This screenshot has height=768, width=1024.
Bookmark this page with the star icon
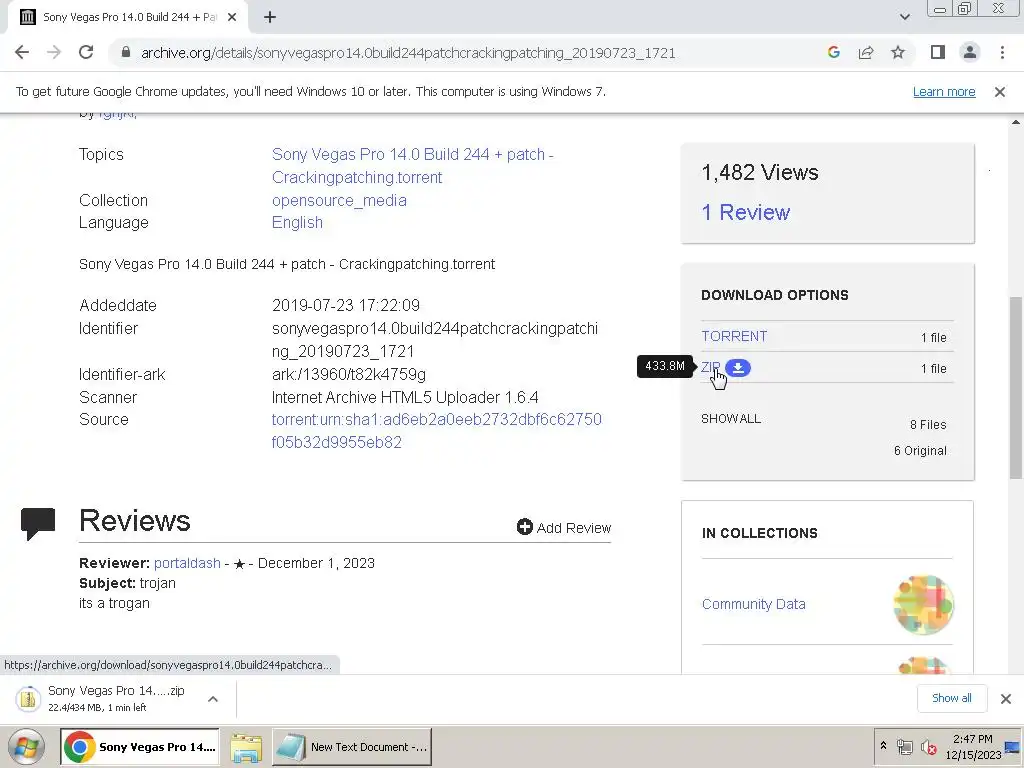tap(898, 53)
